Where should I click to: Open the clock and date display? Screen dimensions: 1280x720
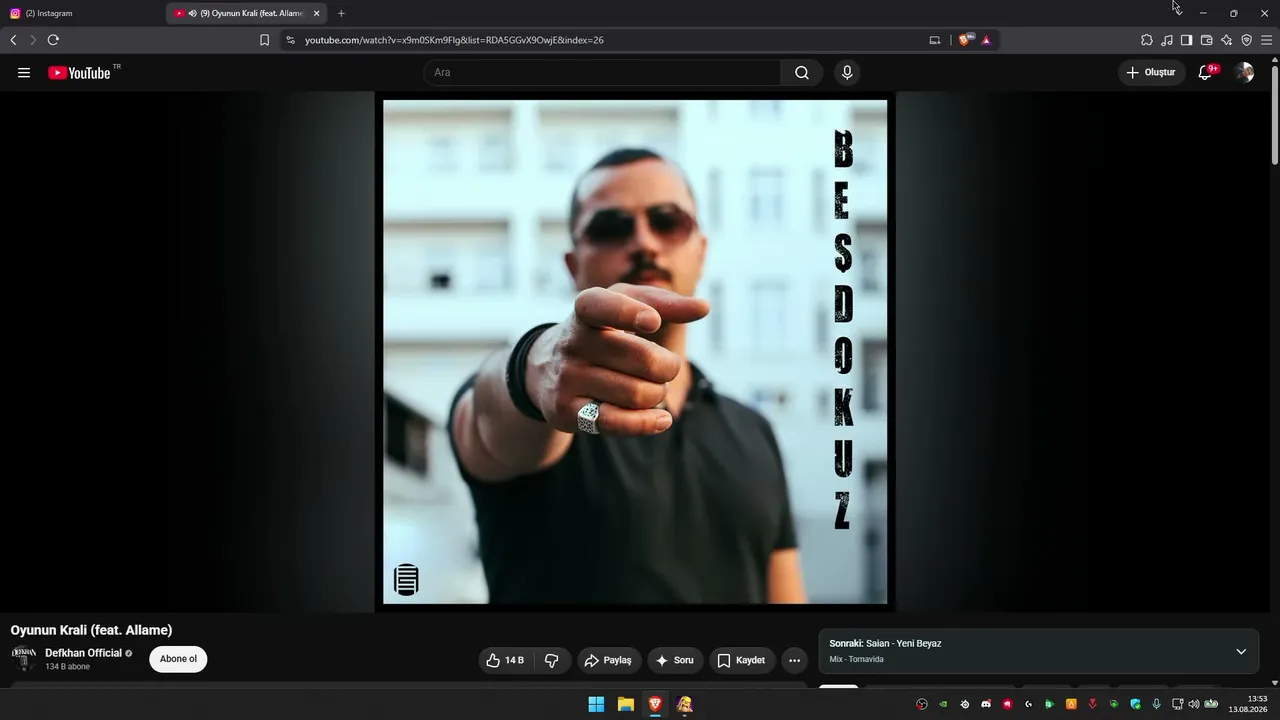(x=1249, y=704)
